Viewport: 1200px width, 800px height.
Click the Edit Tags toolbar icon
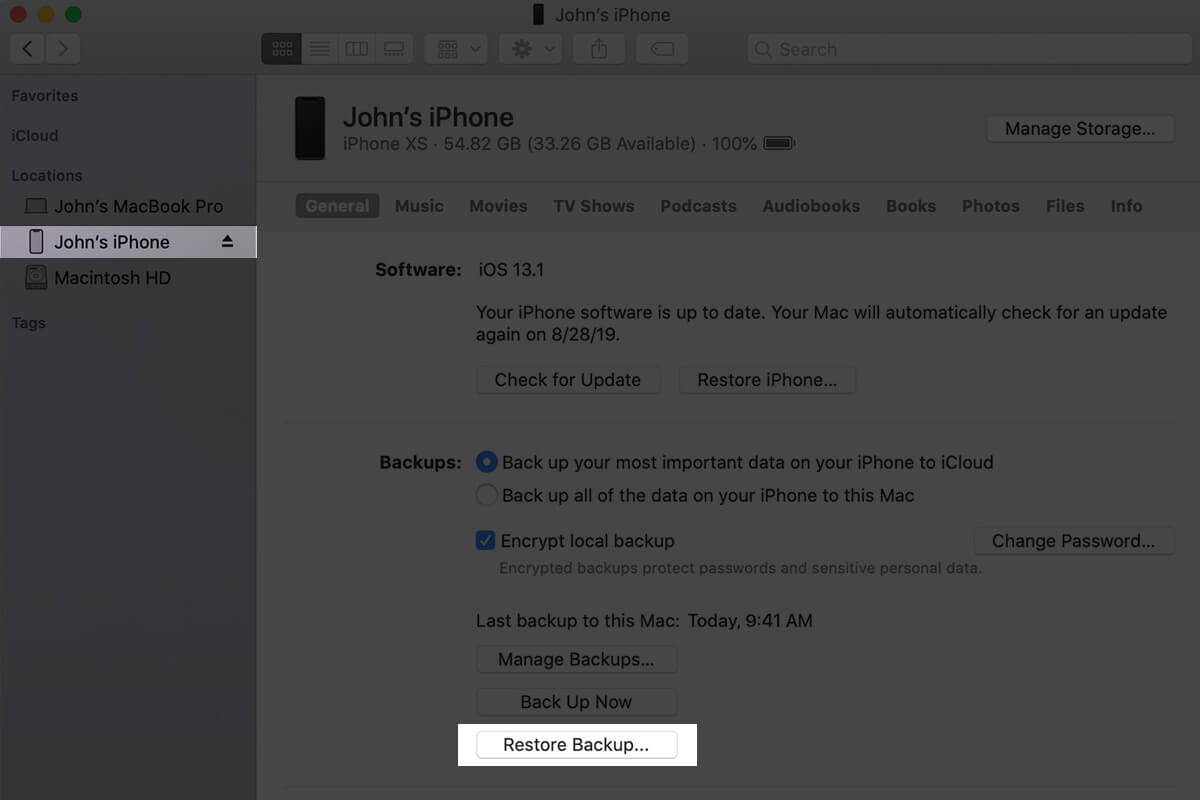click(x=661, y=49)
